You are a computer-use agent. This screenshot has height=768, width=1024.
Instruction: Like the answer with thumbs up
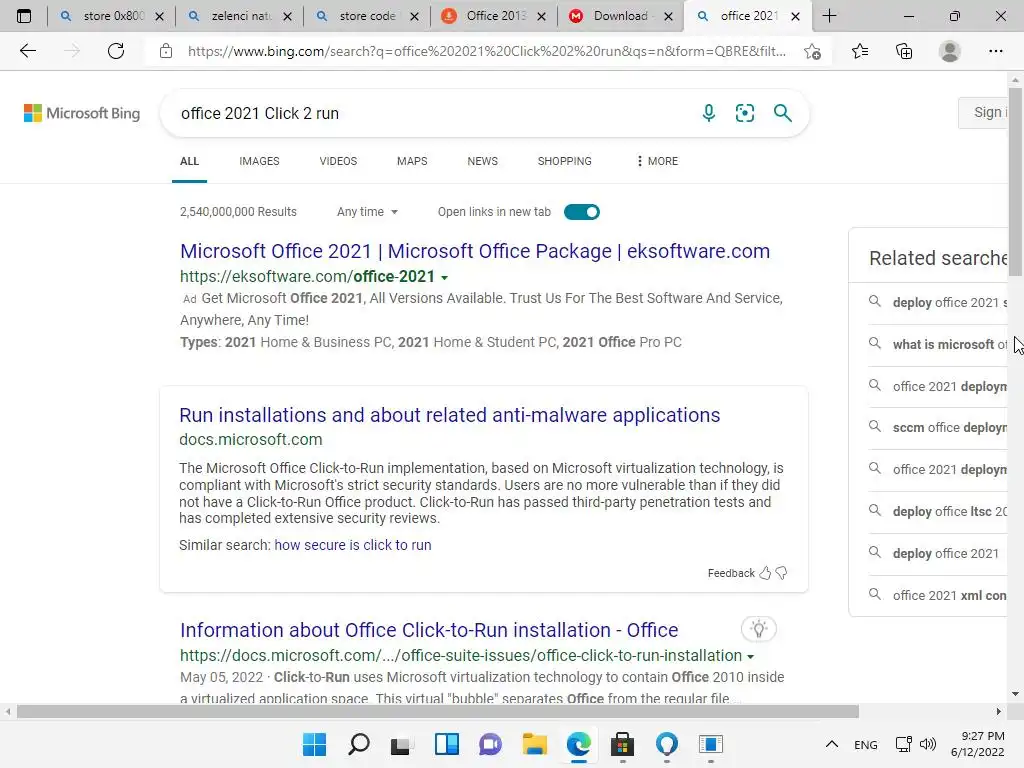coord(765,573)
